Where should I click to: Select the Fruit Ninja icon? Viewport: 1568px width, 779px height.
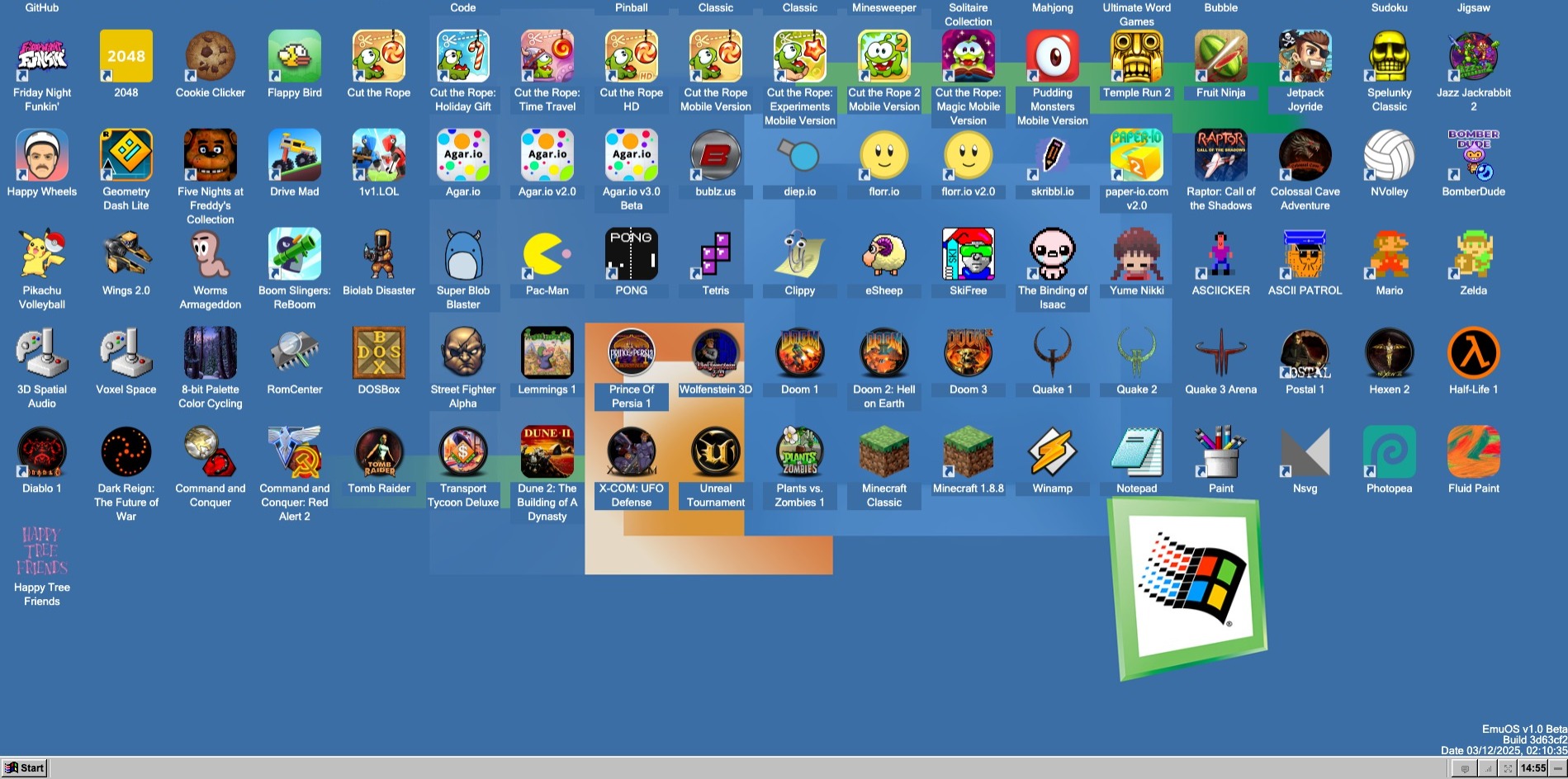point(1221,56)
